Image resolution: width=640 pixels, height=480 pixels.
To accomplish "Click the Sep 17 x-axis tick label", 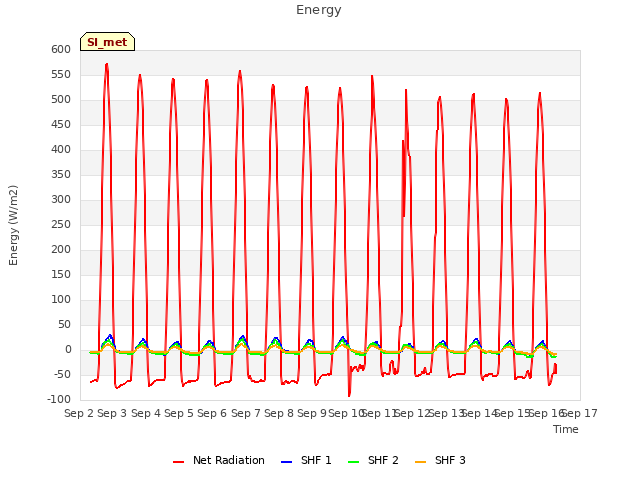I will [x=580, y=413].
